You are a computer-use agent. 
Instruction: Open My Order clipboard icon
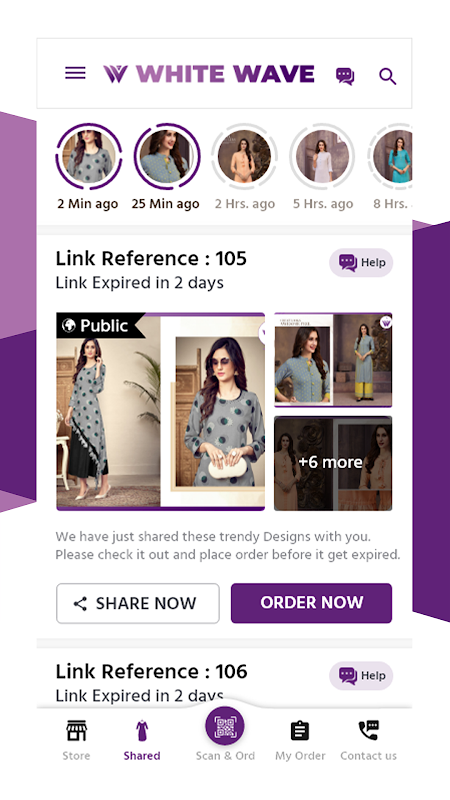click(300, 740)
